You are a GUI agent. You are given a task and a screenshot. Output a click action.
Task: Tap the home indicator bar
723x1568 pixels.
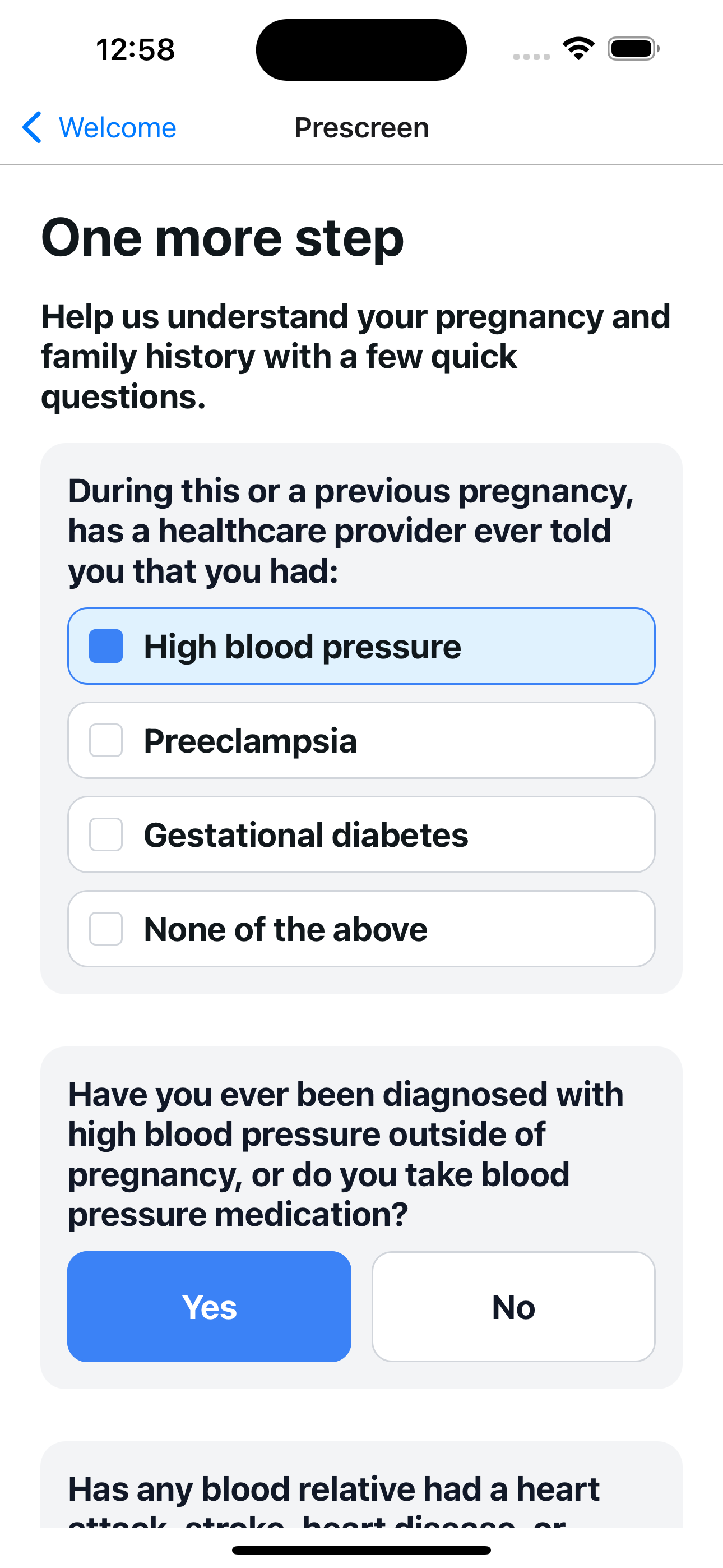361,1549
